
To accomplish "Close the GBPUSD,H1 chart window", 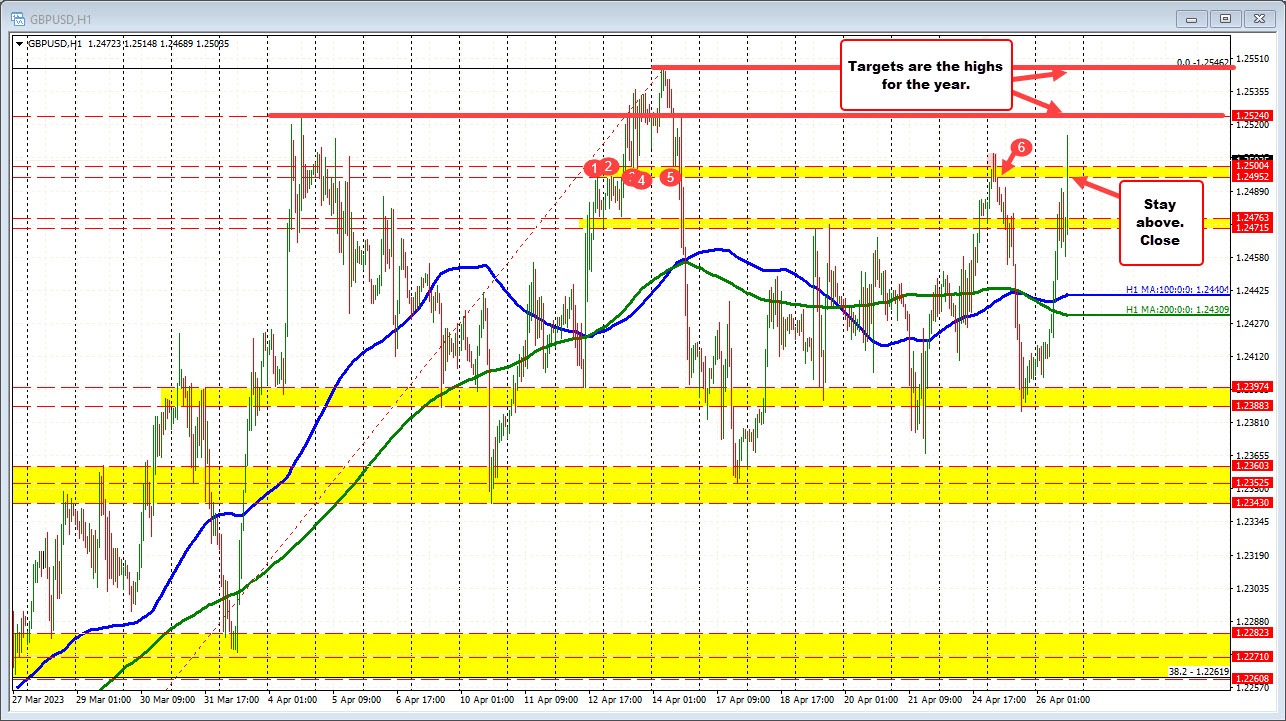I will coord(1260,17).
